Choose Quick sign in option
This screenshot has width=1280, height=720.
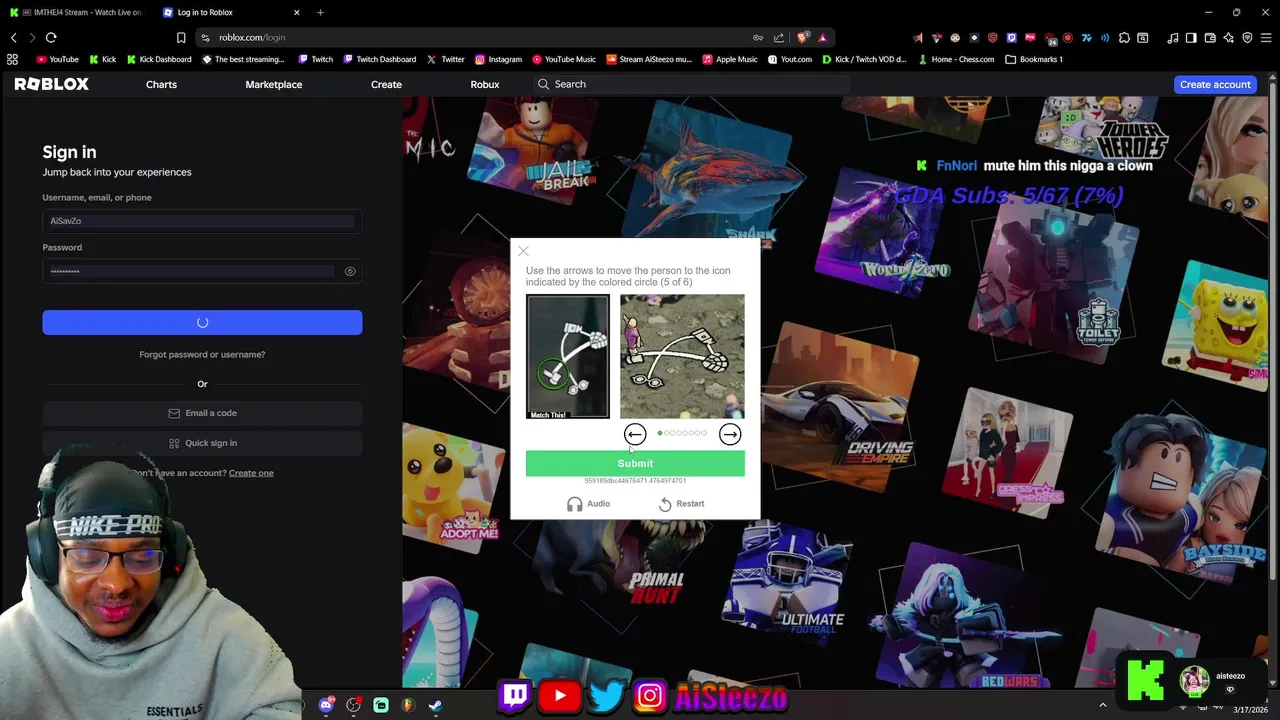tap(202, 443)
